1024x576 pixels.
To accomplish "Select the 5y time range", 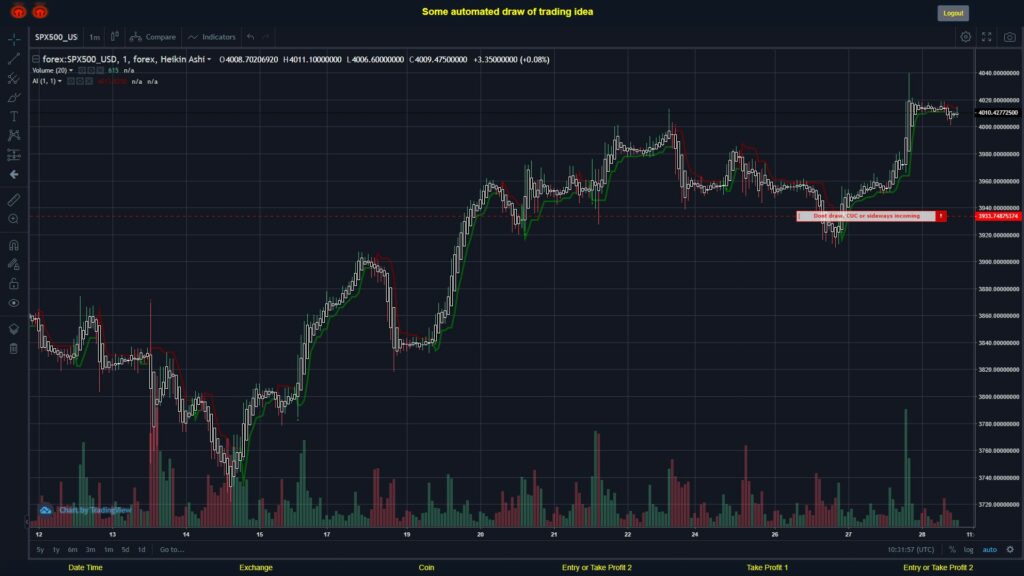I will pyautogui.click(x=40, y=550).
